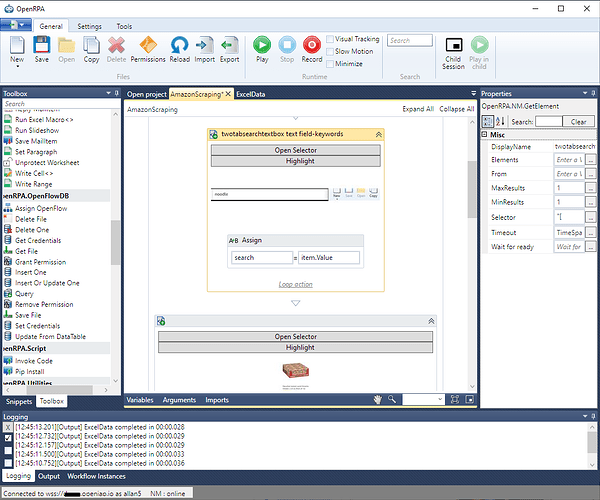
Task: Click the first Open Selector button
Action: pyautogui.click(x=295, y=150)
